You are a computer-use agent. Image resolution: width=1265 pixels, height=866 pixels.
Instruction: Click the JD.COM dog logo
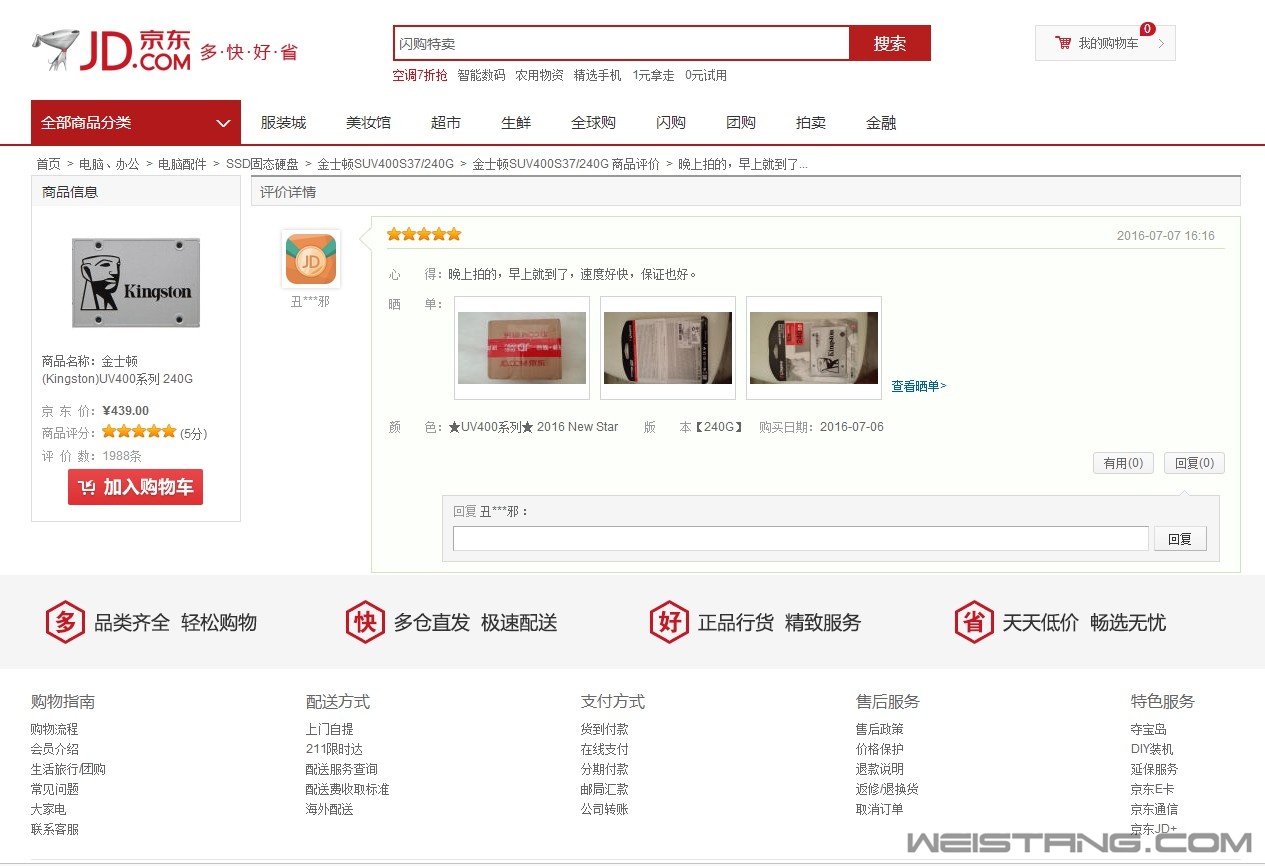[x=110, y=50]
